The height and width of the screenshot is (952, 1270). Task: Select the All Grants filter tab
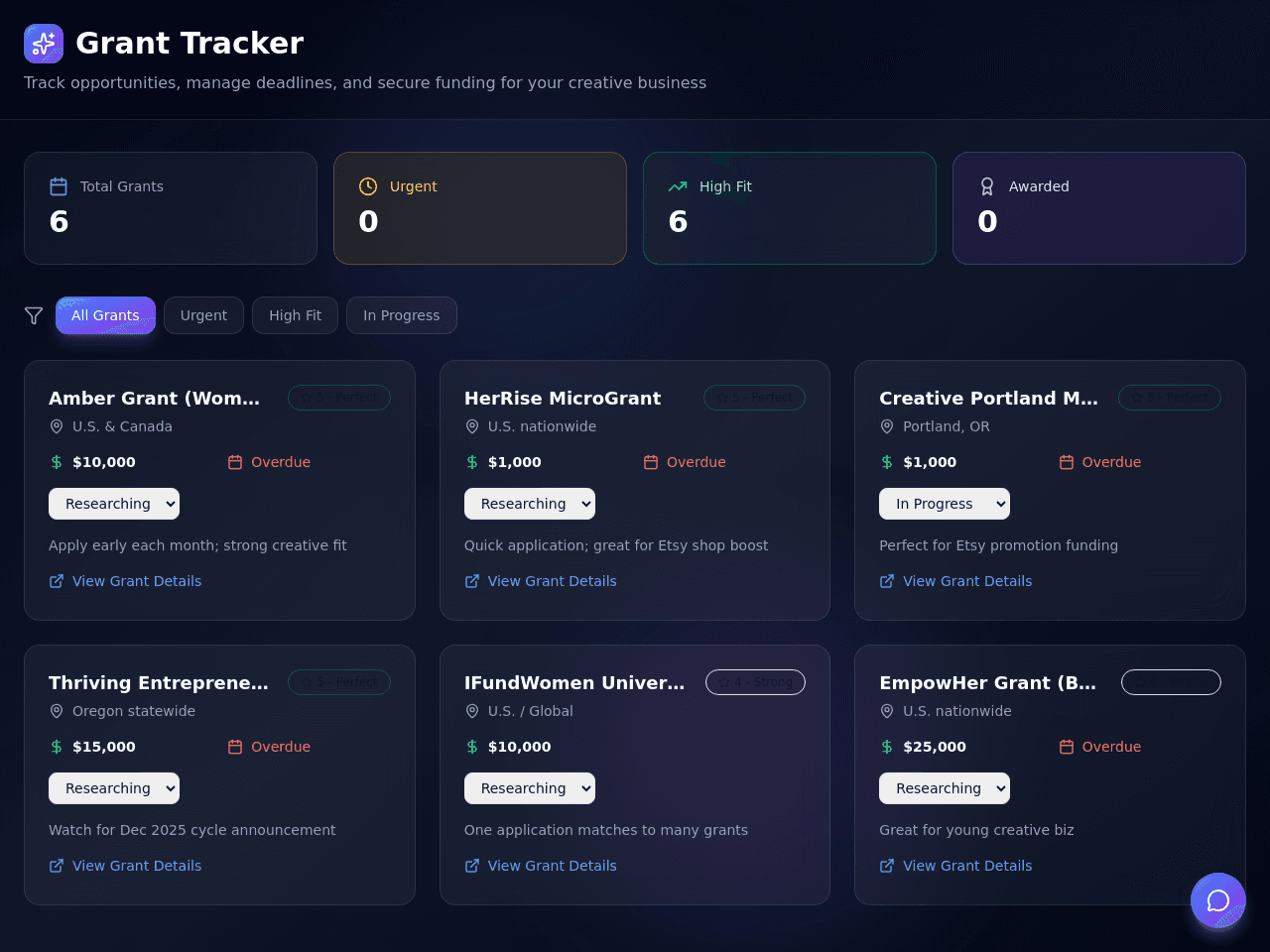[105, 315]
